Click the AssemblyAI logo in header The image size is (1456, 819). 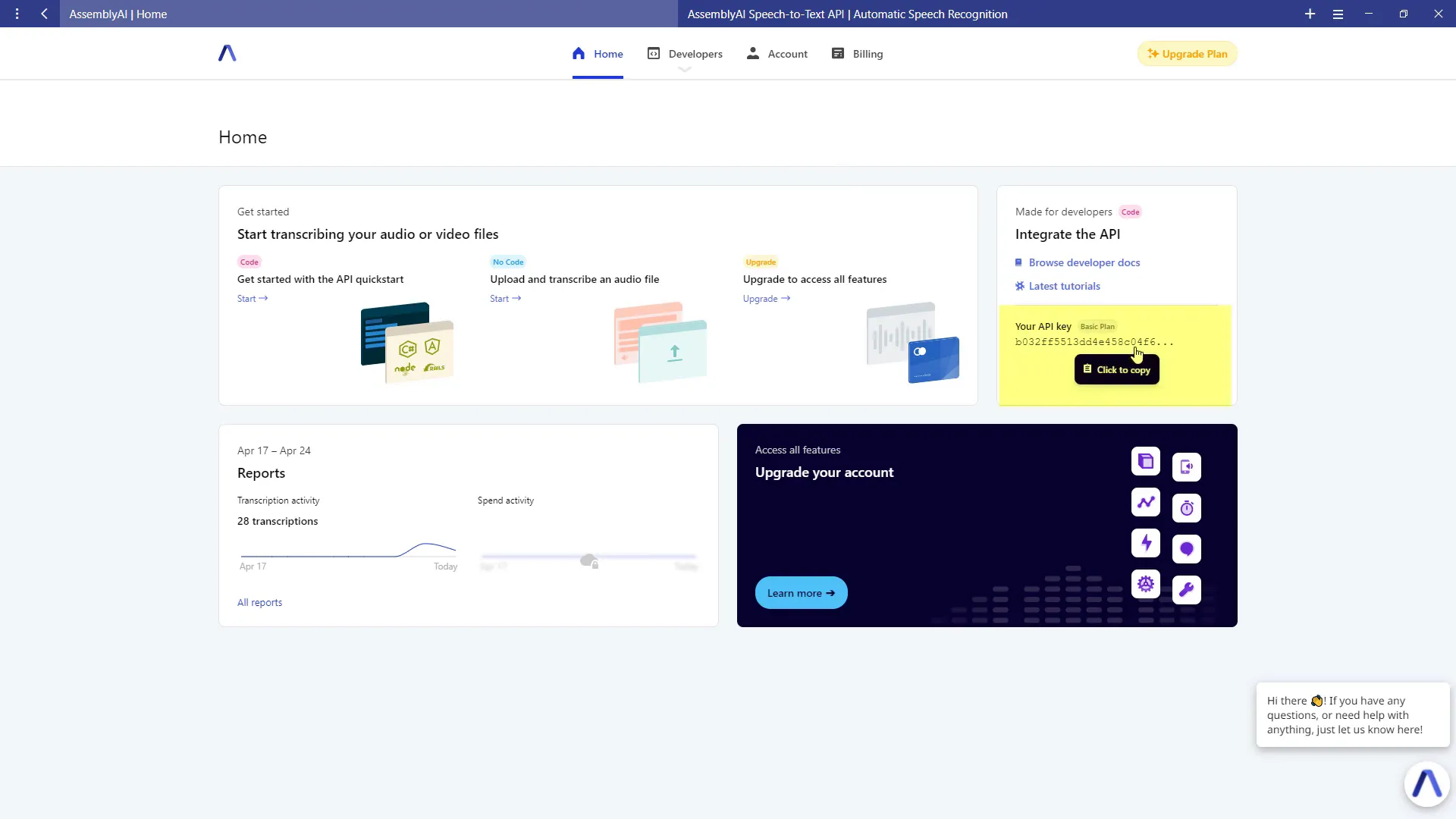tap(227, 53)
